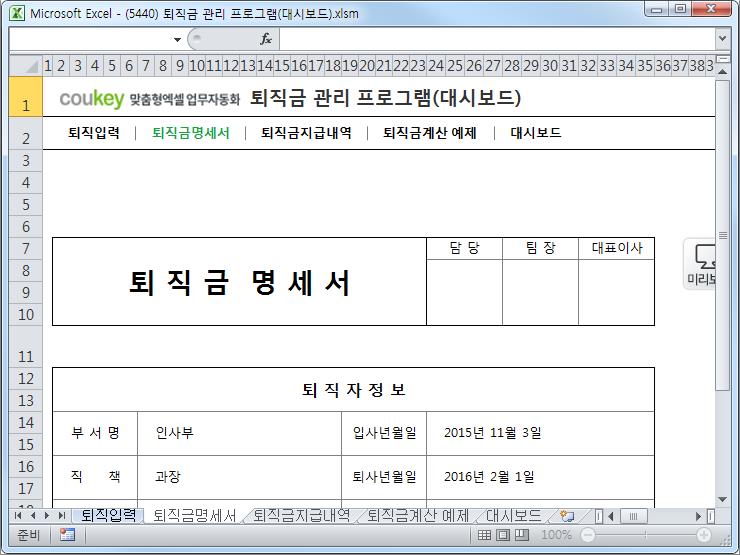Go to last sheet tab arrow
Viewport: 740px width, 555px height.
[x=61, y=515]
